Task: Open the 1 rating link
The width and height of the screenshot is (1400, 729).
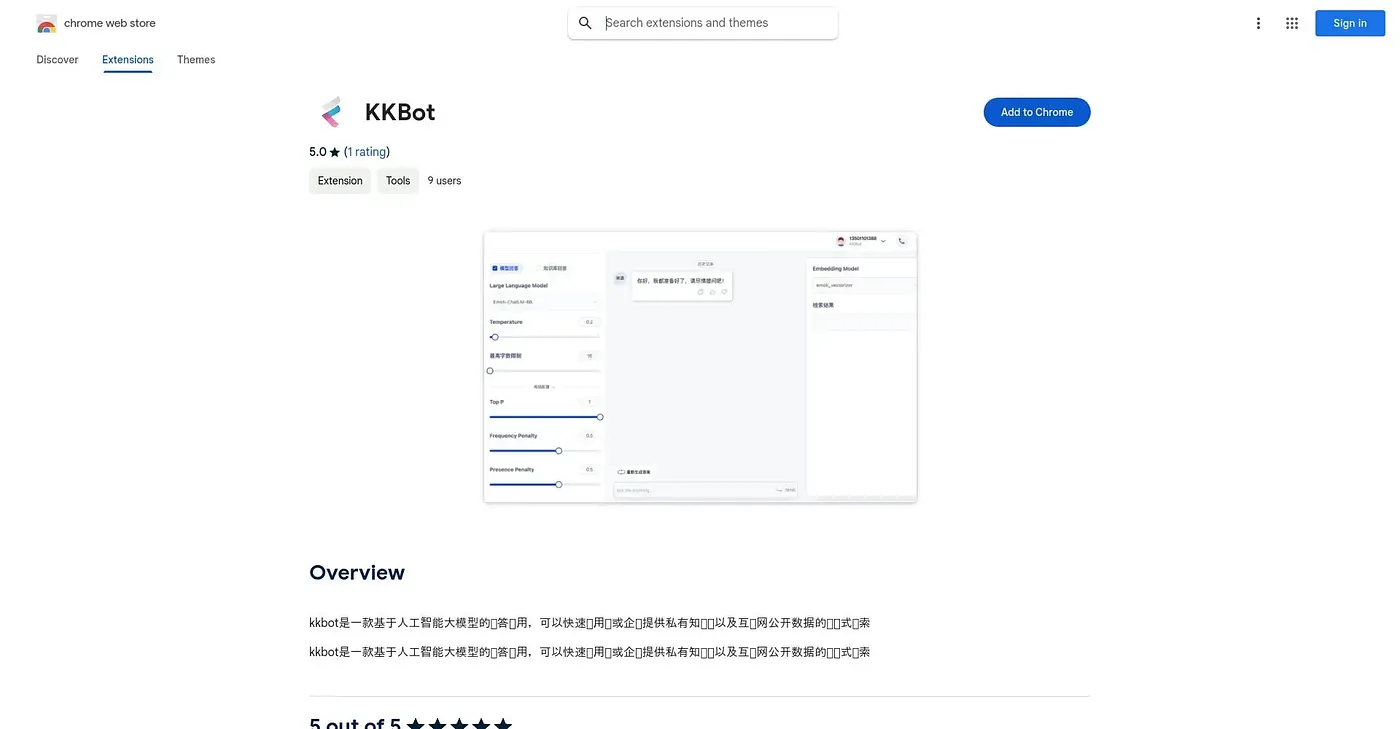Action: 367,152
